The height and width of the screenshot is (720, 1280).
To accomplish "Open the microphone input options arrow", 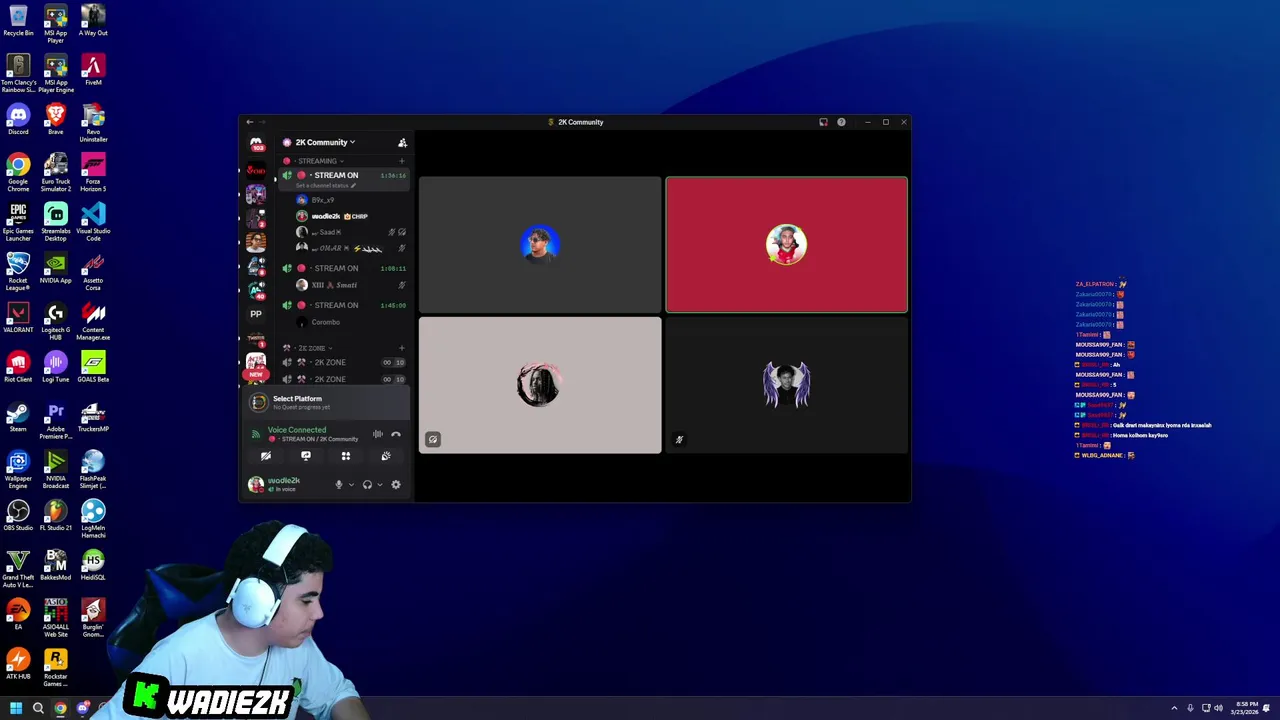I will 351,485.
